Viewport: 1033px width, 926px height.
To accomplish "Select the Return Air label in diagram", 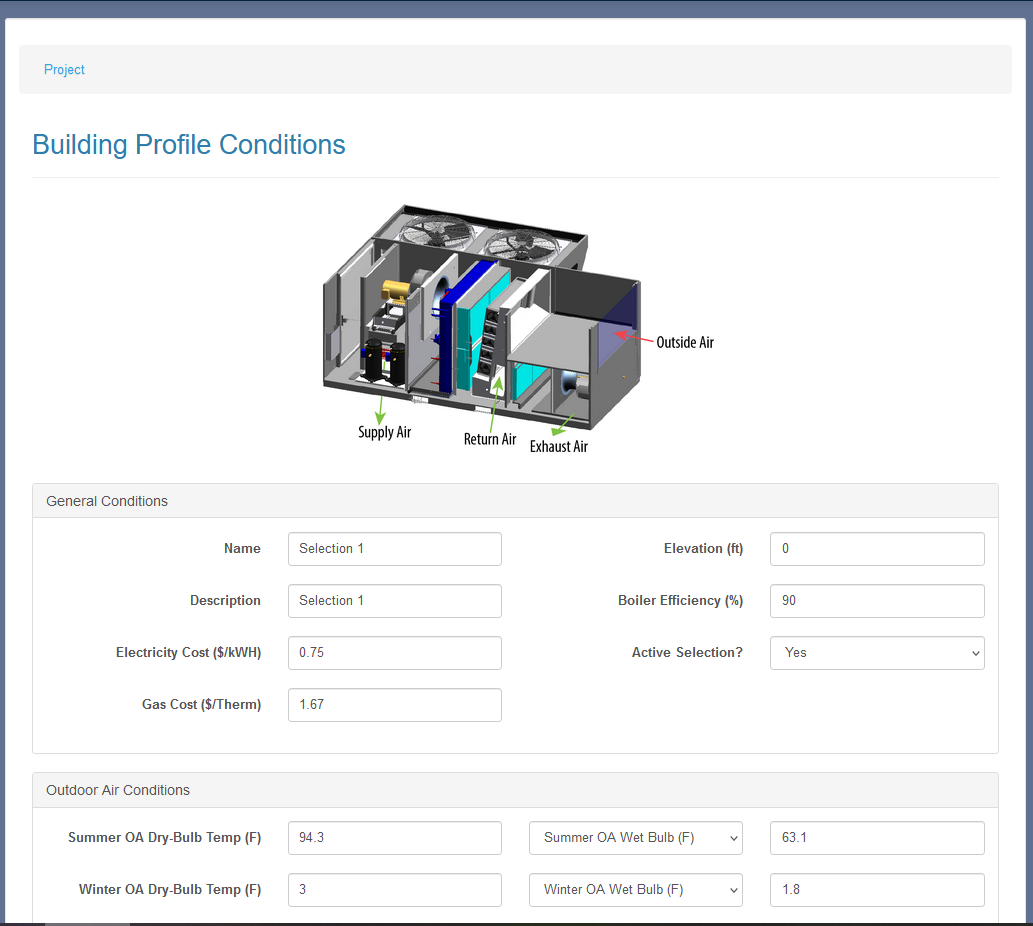I will (490, 440).
